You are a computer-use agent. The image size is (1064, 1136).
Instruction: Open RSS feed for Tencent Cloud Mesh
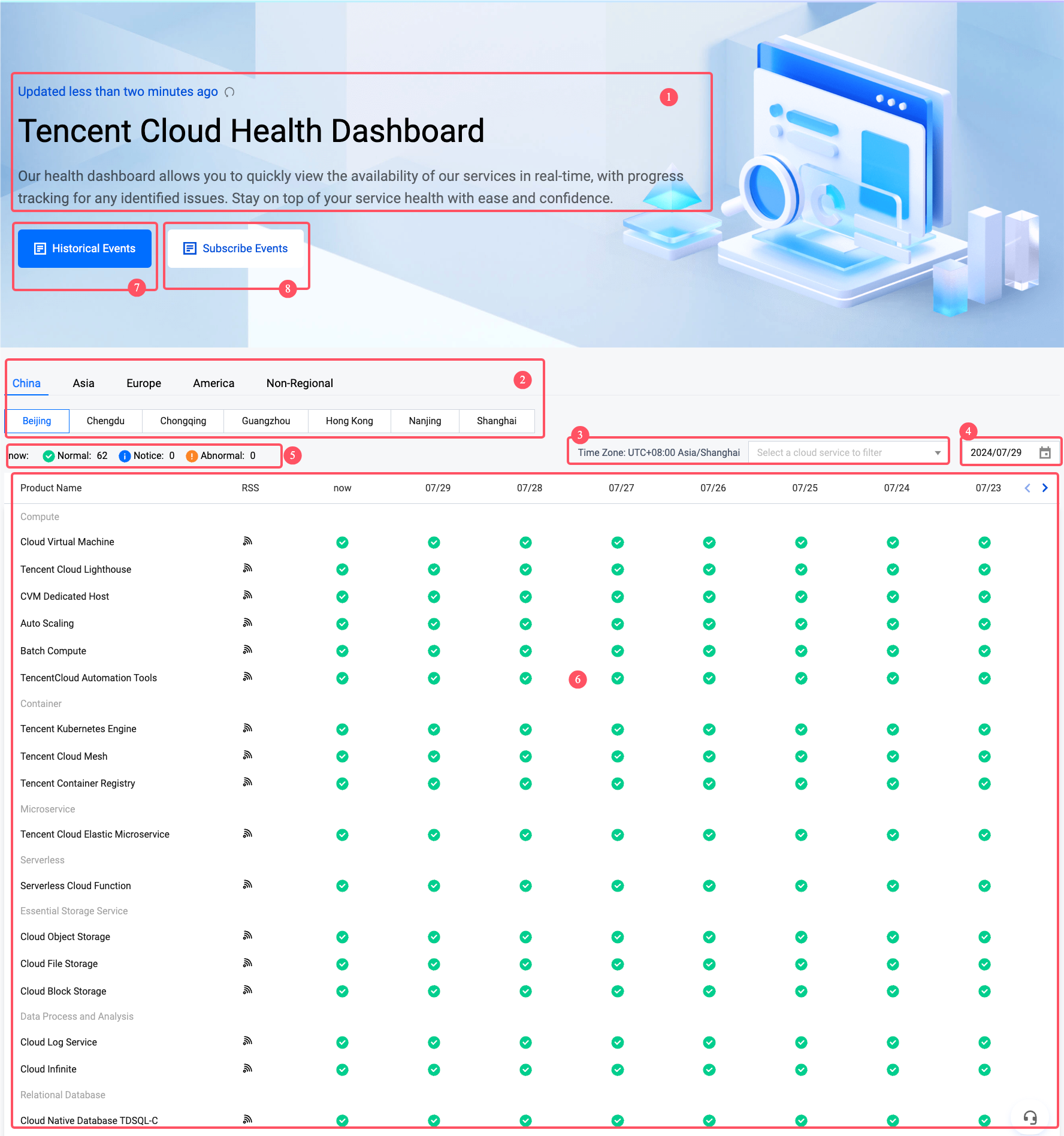[x=247, y=756]
